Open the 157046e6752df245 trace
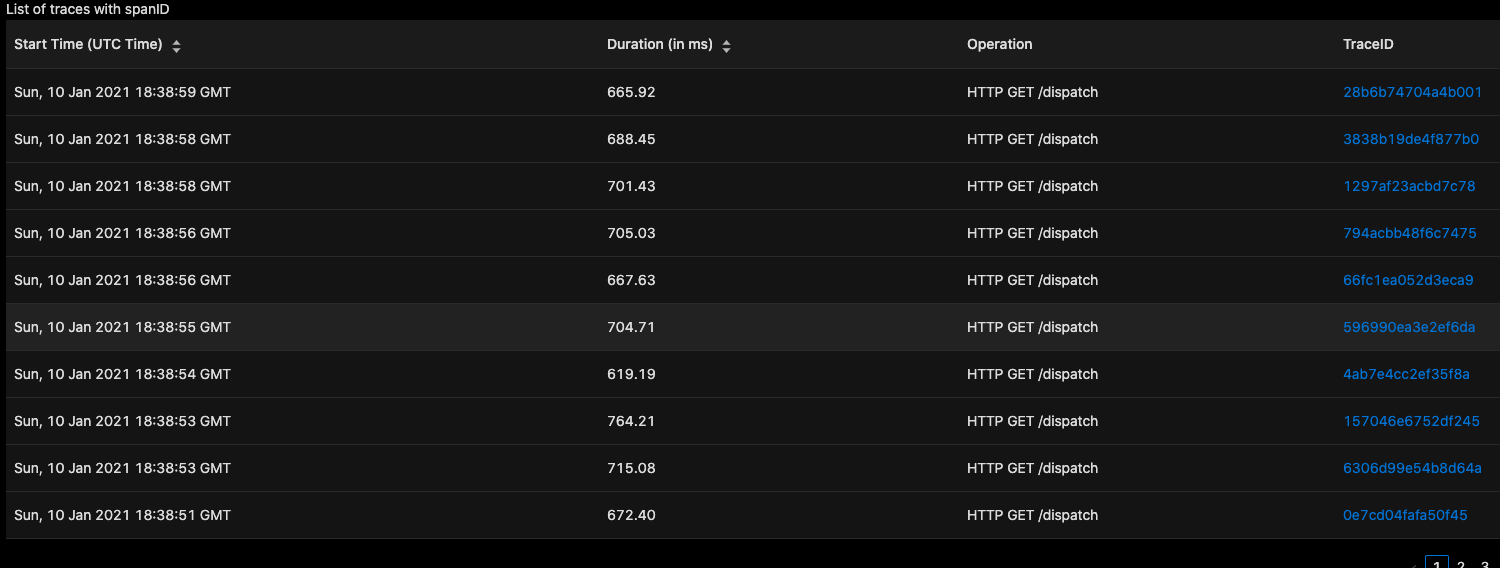 point(1411,421)
